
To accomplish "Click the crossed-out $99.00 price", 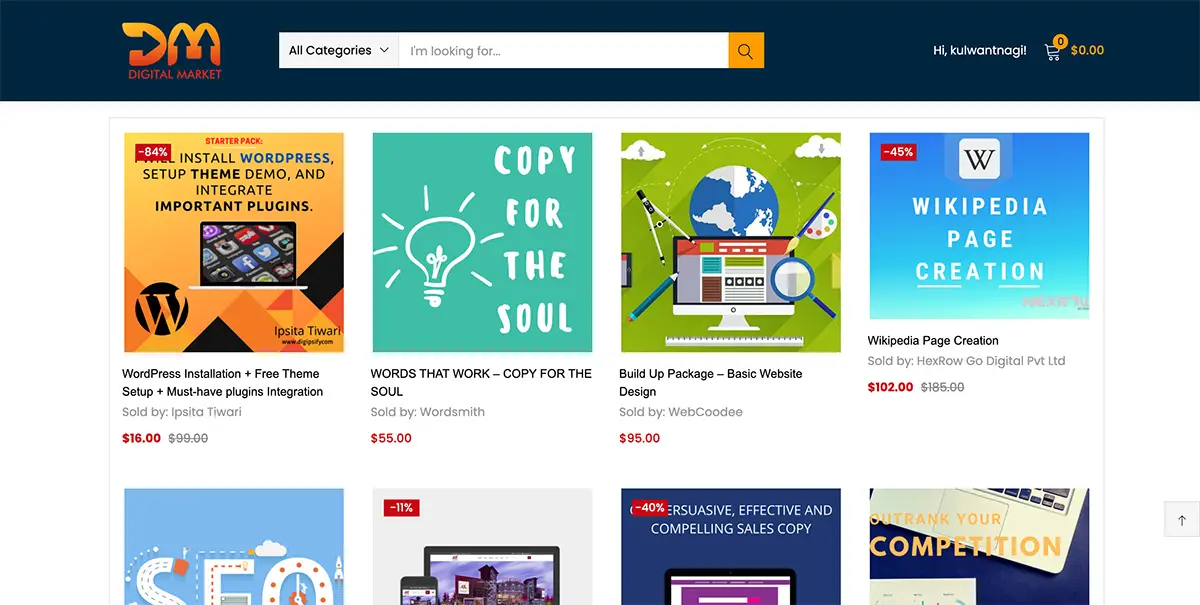I will [188, 438].
